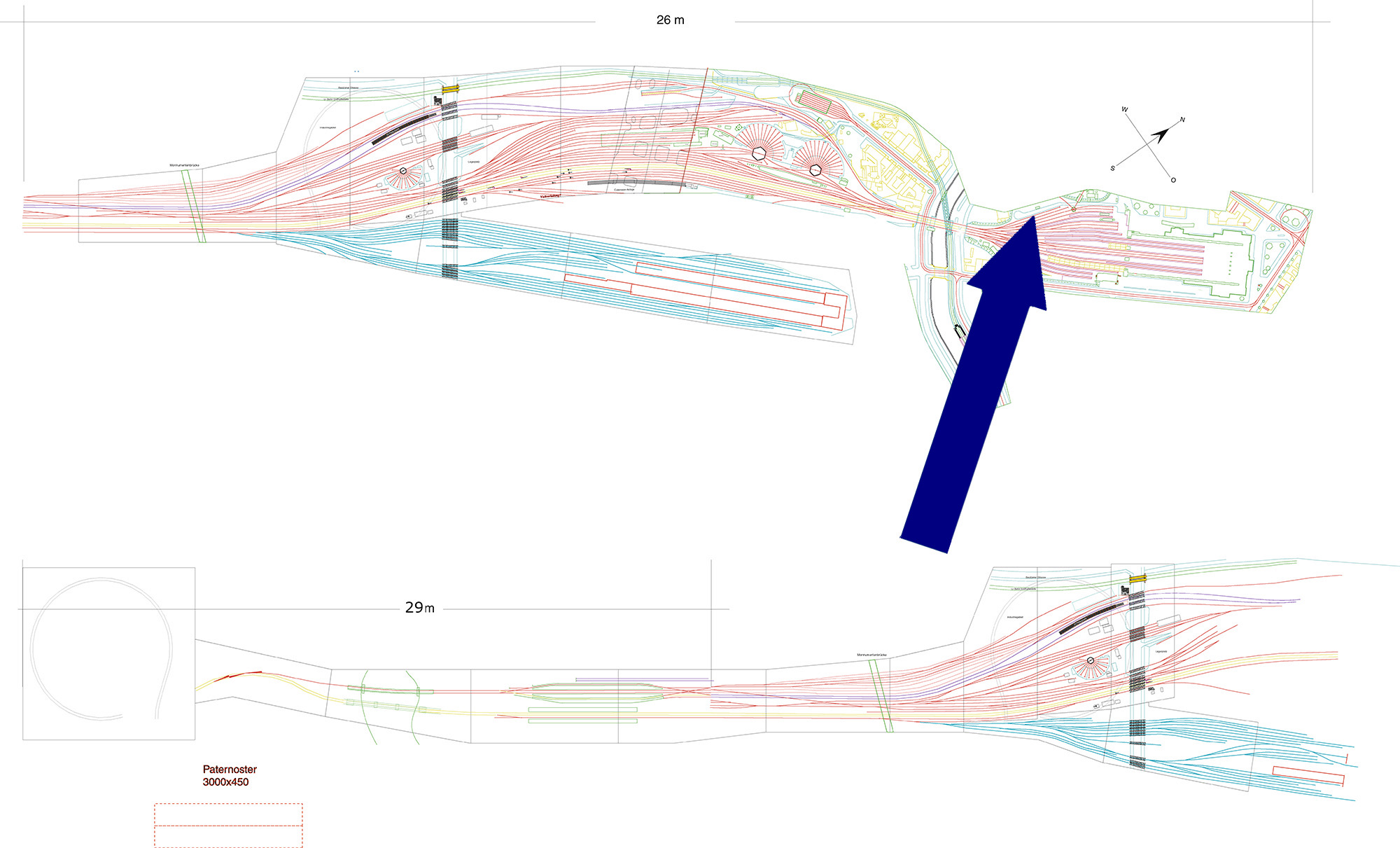Select the long red outlined hall in blue yard

point(706,295)
